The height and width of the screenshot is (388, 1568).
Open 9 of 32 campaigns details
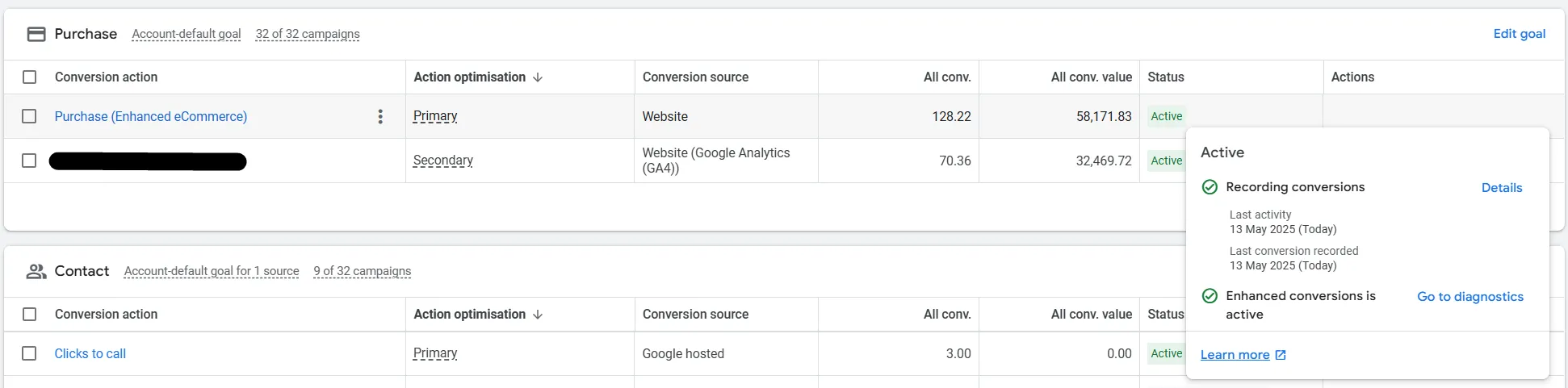point(363,271)
